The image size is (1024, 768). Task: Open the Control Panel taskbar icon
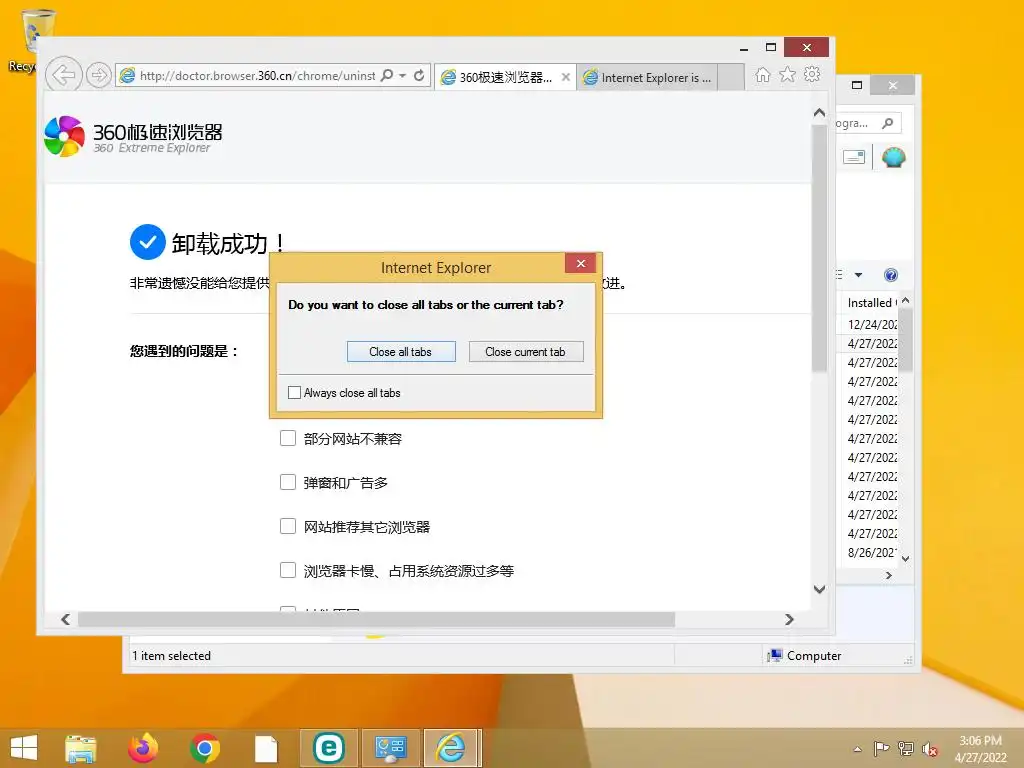pos(391,748)
